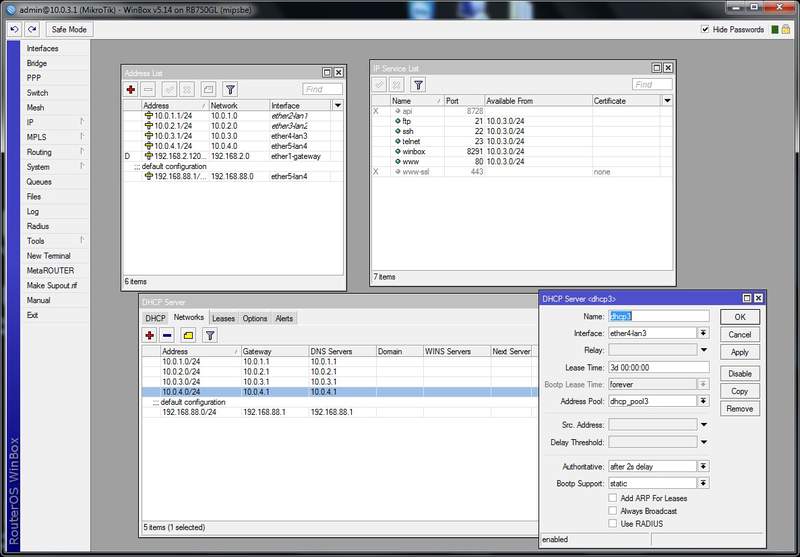Open the column chooser dropdown in Address List
This screenshot has height=557, width=800.
point(337,105)
